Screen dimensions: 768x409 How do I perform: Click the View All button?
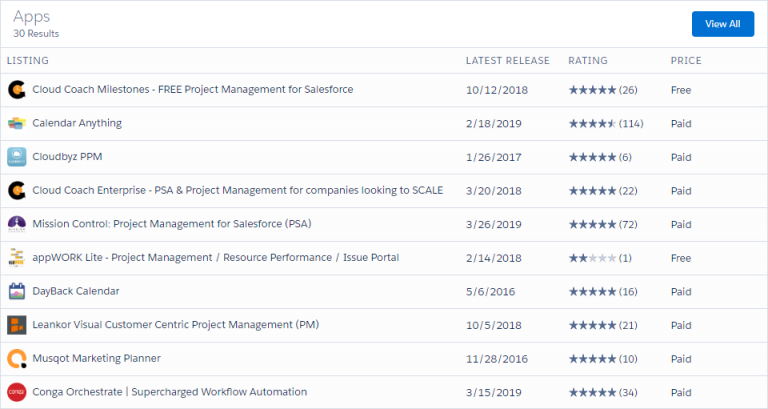tap(722, 24)
